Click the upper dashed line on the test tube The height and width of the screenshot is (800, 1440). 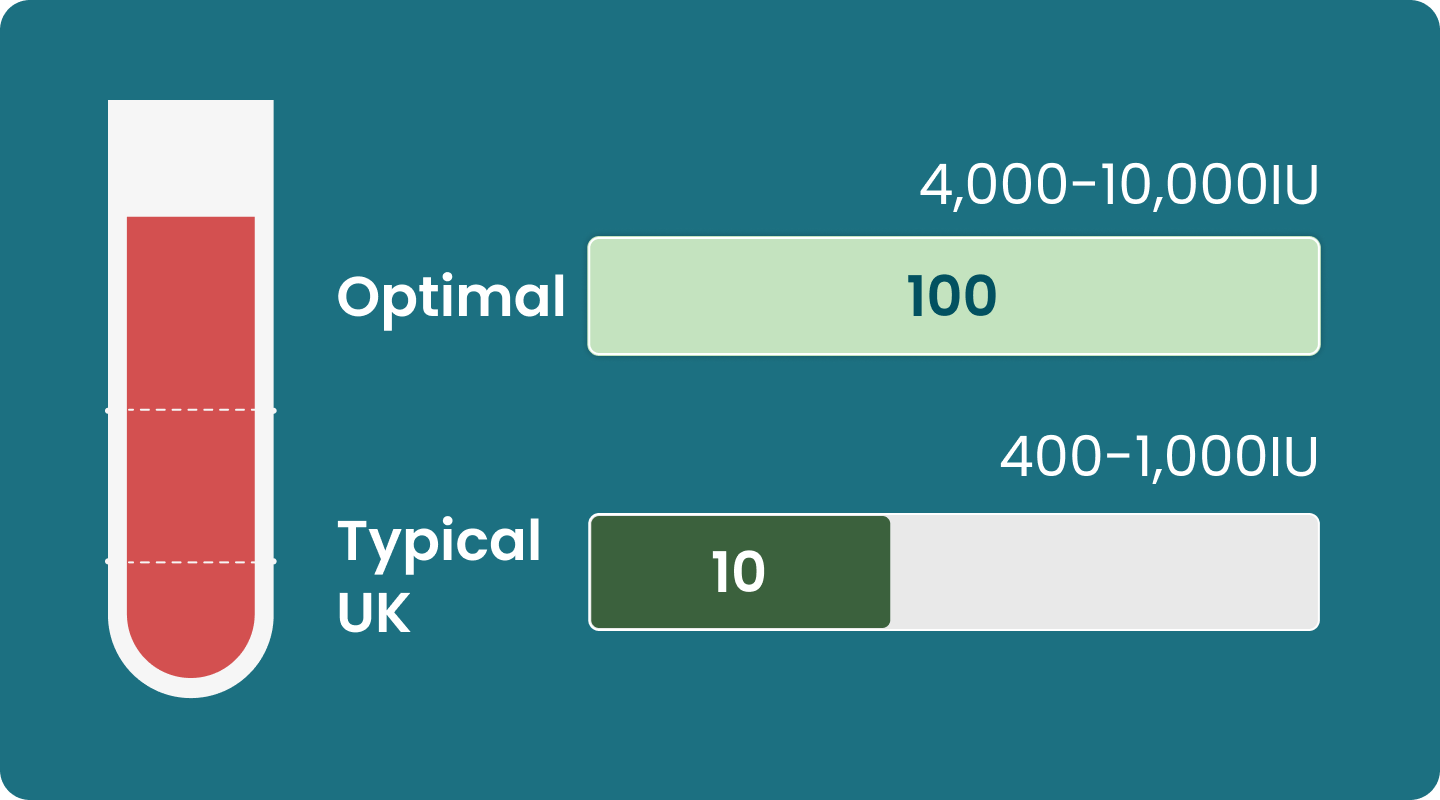(x=190, y=410)
